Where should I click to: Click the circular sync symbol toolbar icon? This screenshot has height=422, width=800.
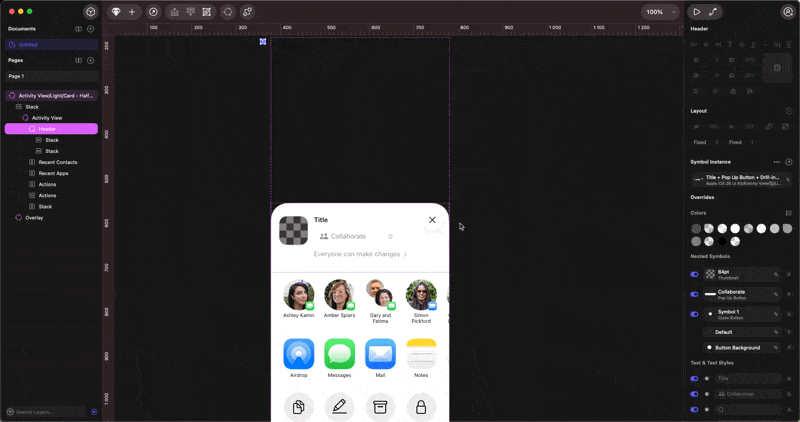[x=228, y=12]
